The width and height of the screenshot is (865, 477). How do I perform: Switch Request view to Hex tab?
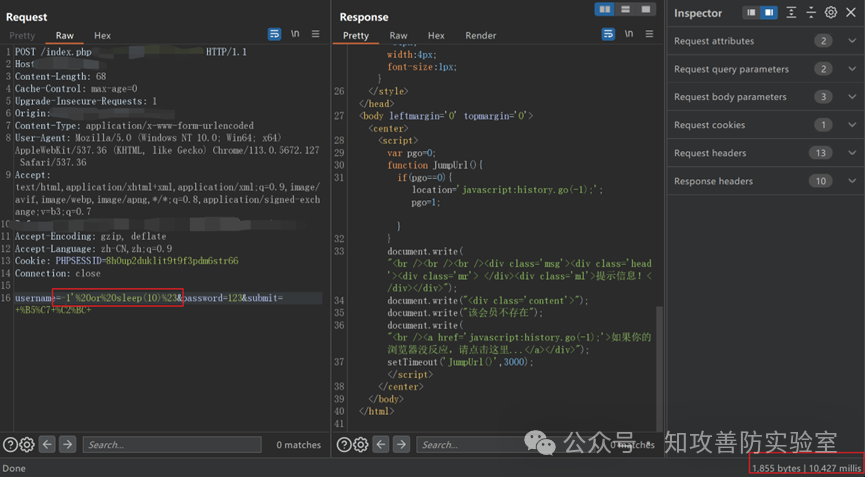102,35
